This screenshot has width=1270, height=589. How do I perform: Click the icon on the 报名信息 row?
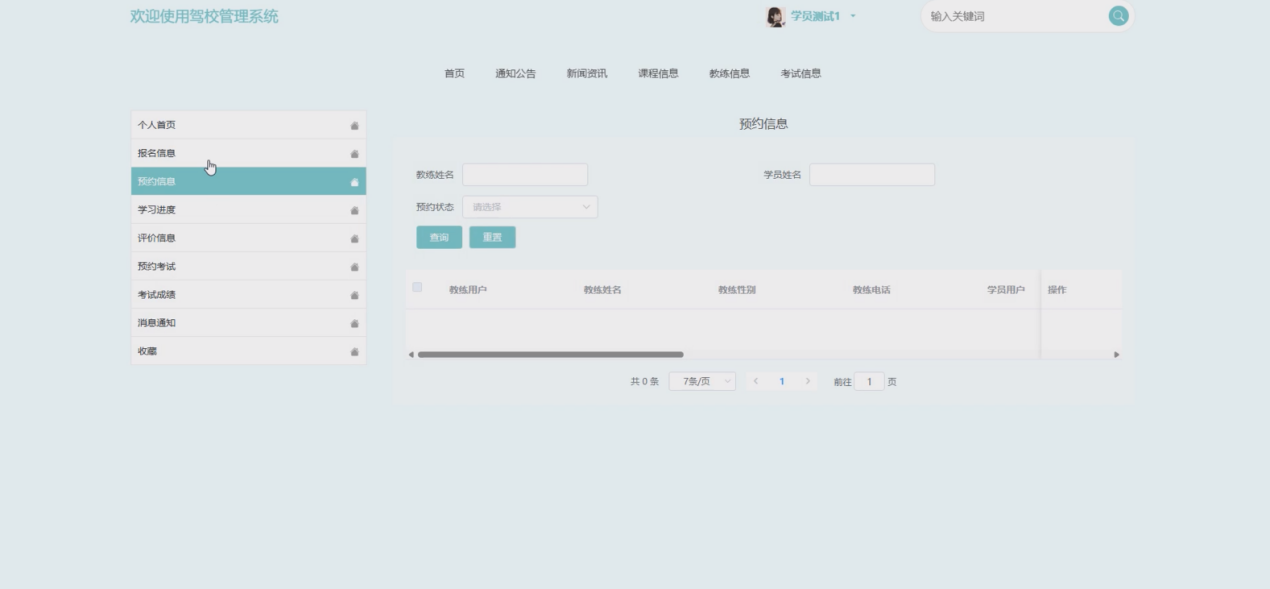(354, 153)
